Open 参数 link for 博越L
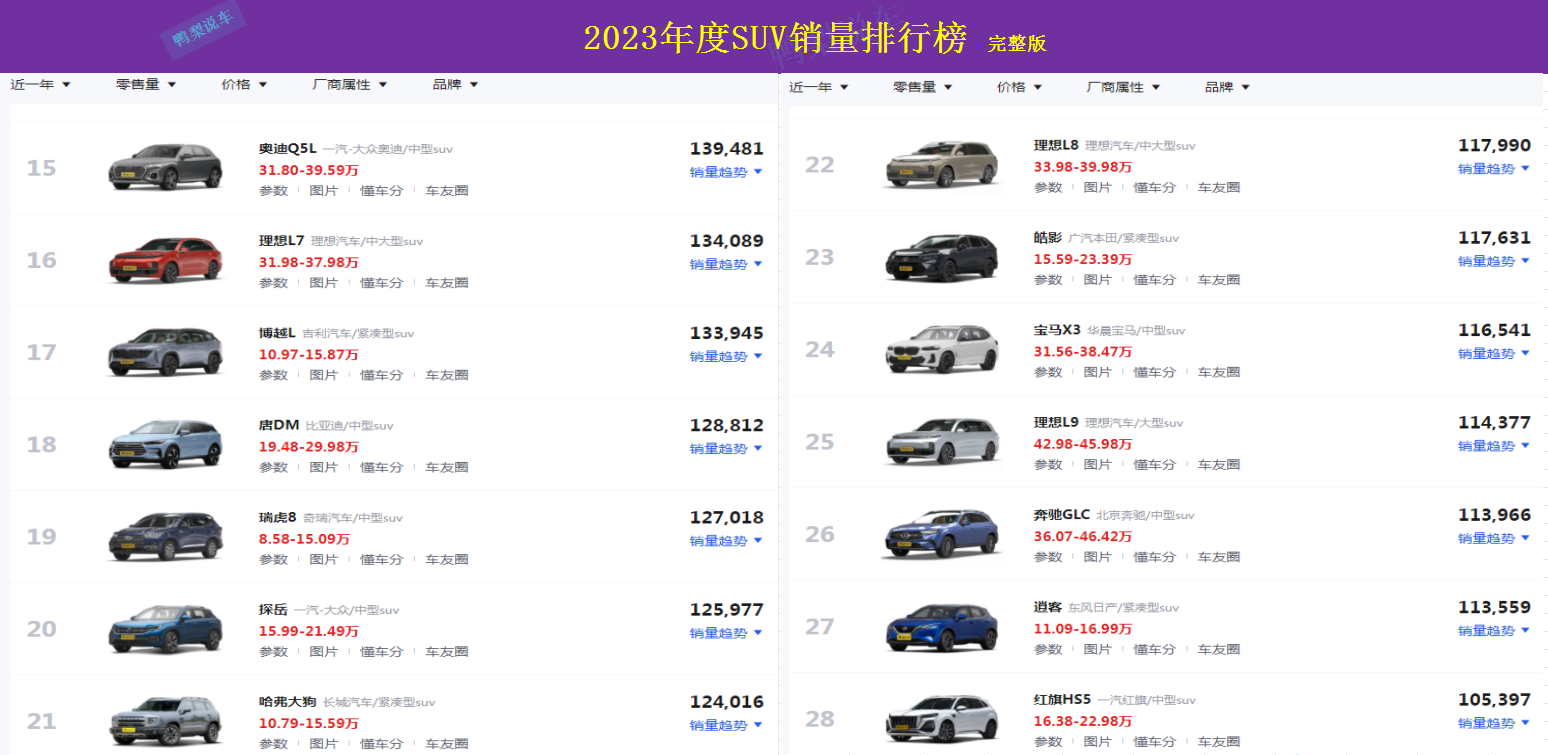Image resolution: width=1548 pixels, height=755 pixels. (273, 375)
